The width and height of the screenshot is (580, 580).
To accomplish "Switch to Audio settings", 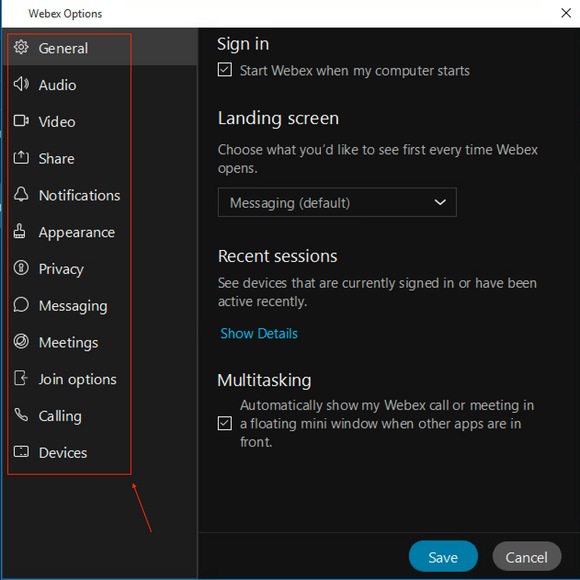I will (x=57, y=85).
